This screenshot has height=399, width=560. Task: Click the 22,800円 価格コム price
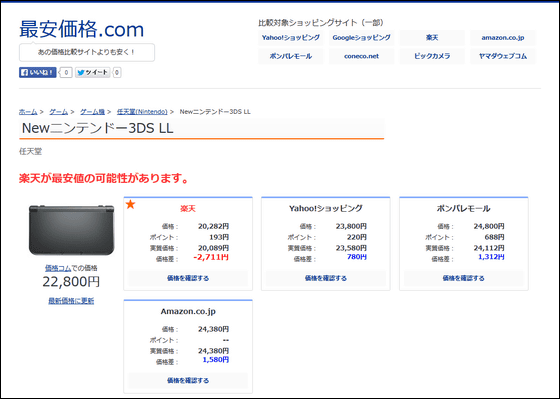tap(71, 282)
